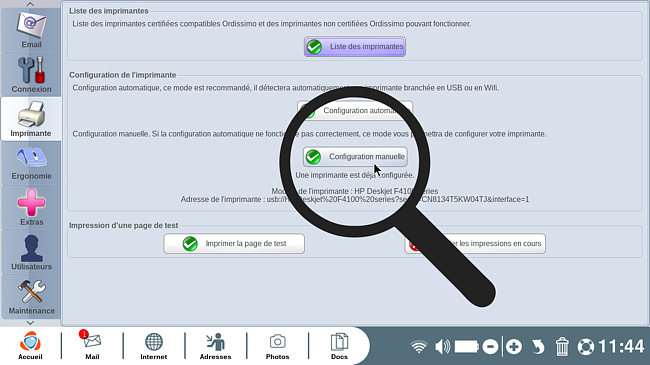Open the trash bin icon
Image resolution: width=650 pixels, height=365 pixels.
[x=562, y=346]
